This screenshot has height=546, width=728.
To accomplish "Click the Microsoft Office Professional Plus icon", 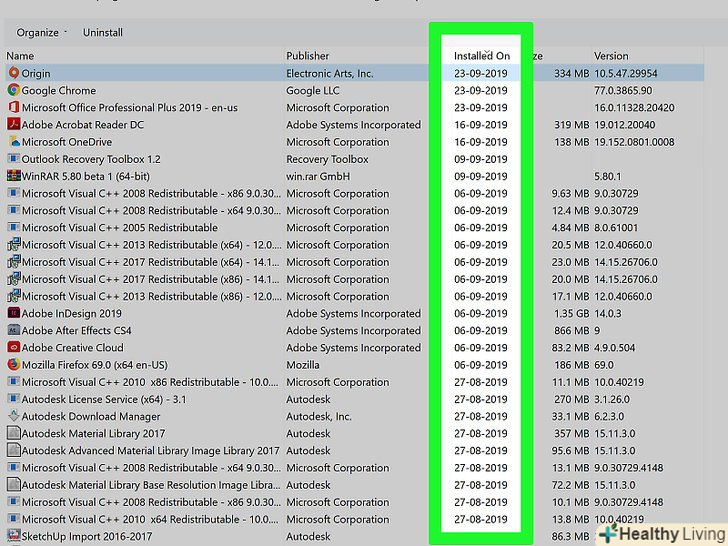I will click(13, 107).
